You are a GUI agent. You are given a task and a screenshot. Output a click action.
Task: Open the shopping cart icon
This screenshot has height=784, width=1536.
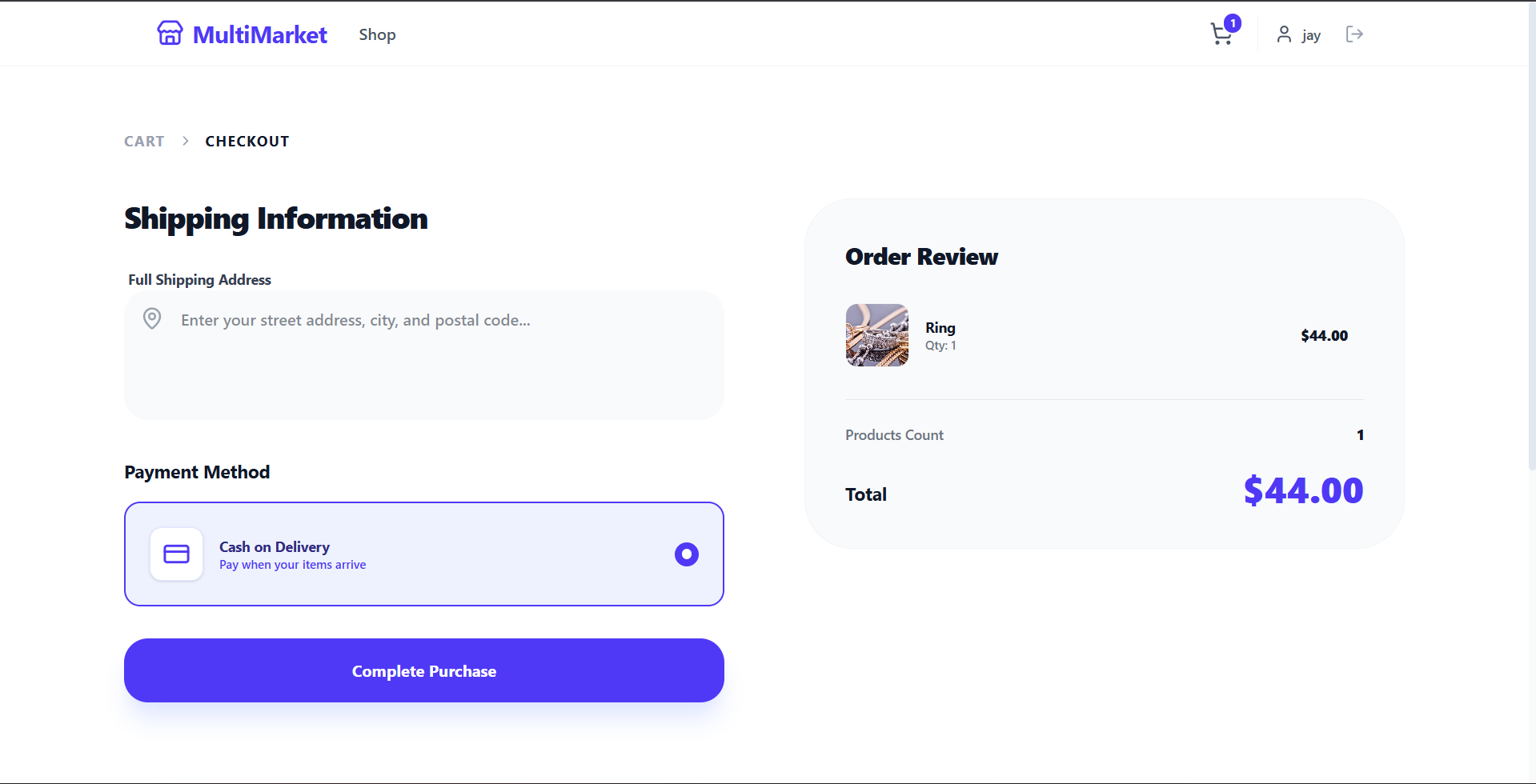point(1220,35)
